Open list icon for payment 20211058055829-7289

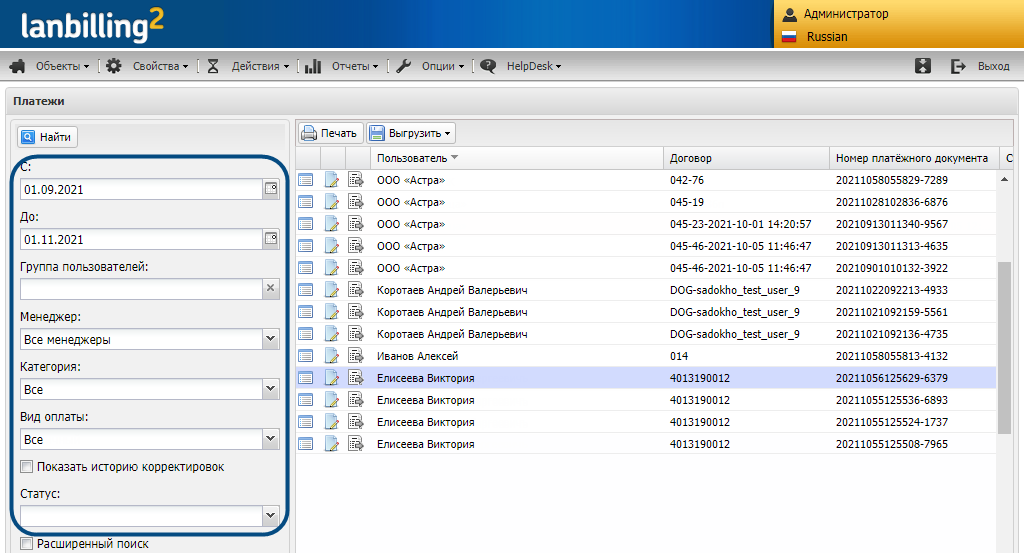[306, 180]
